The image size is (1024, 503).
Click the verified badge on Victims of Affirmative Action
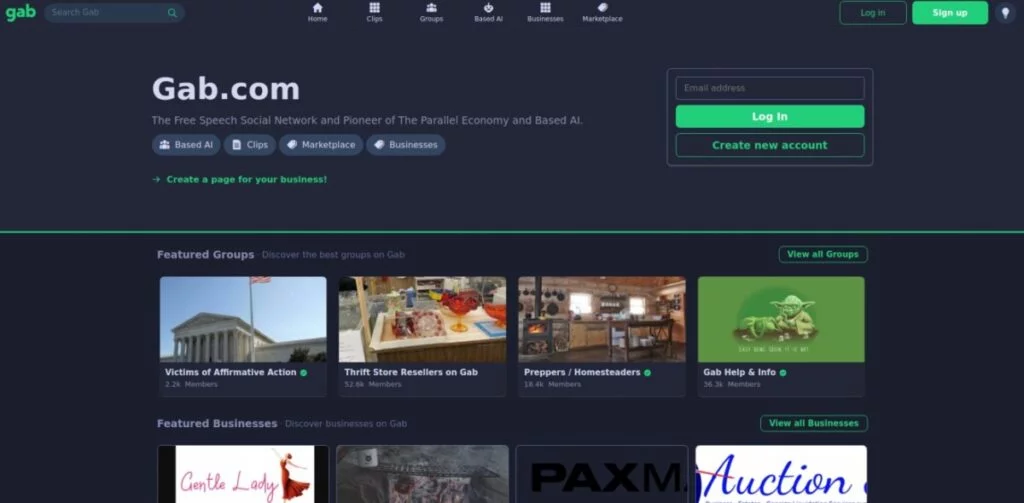tap(304, 372)
